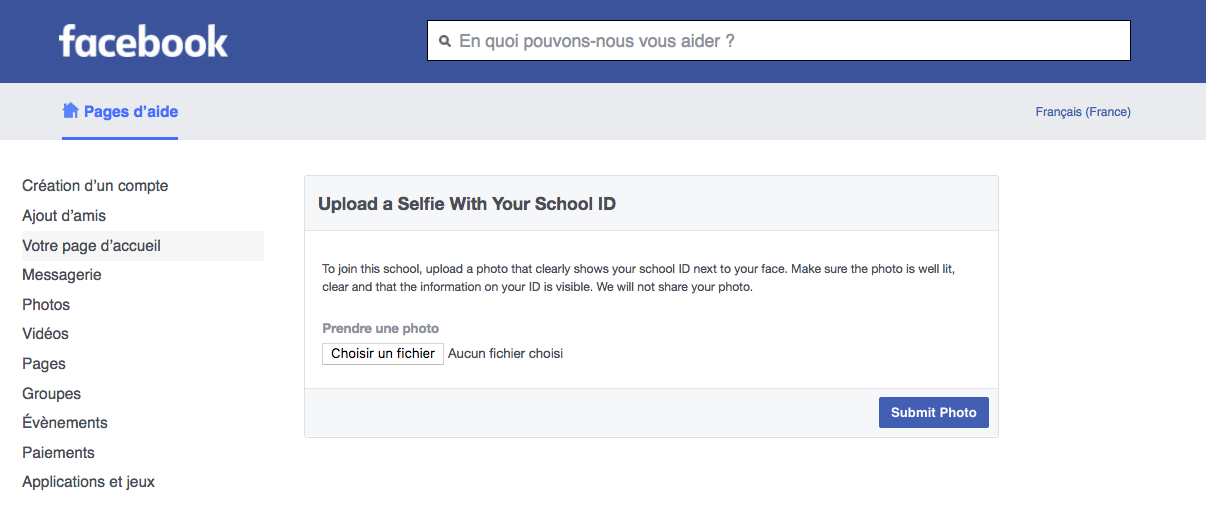Open Applications et jeux topic
This screenshot has width=1206, height=505.
coord(88,482)
